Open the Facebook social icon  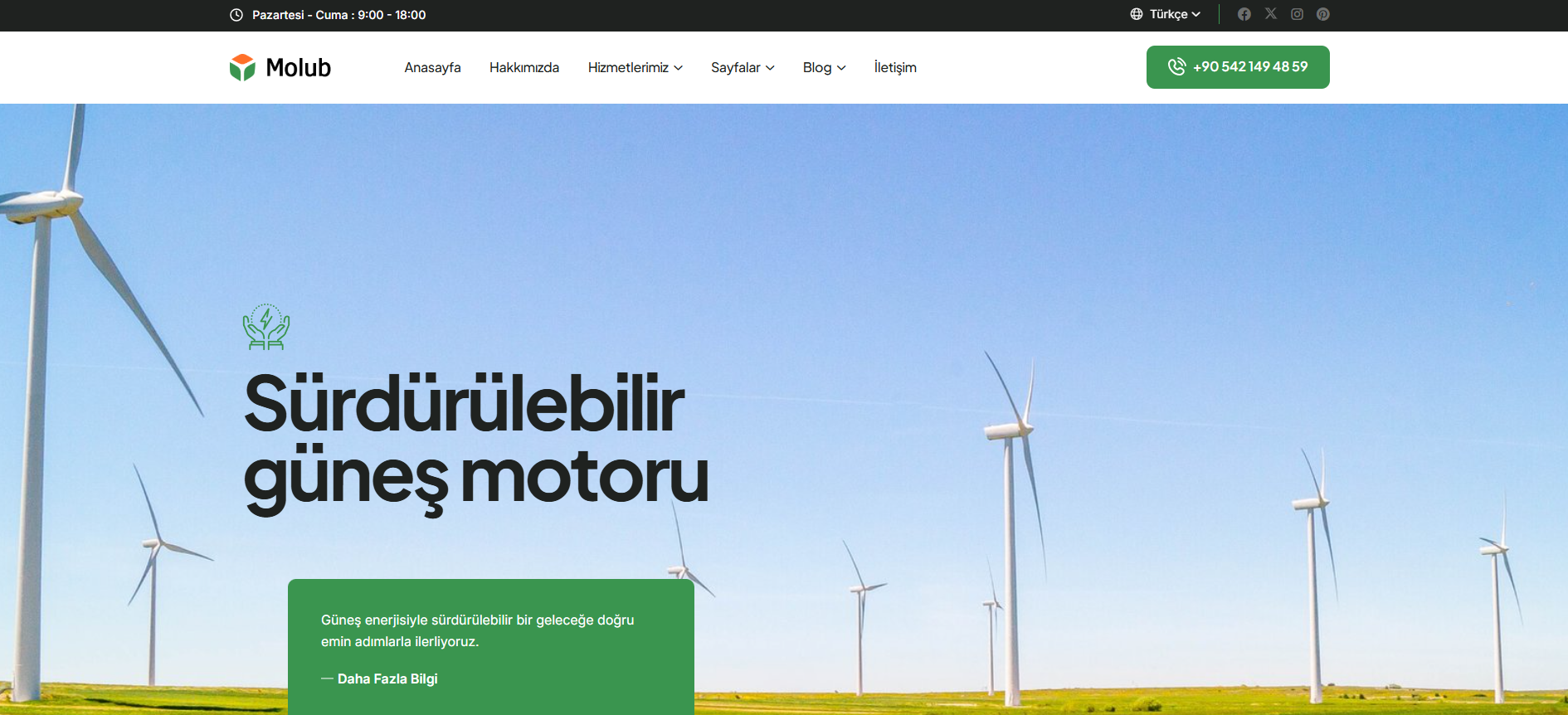point(1244,14)
